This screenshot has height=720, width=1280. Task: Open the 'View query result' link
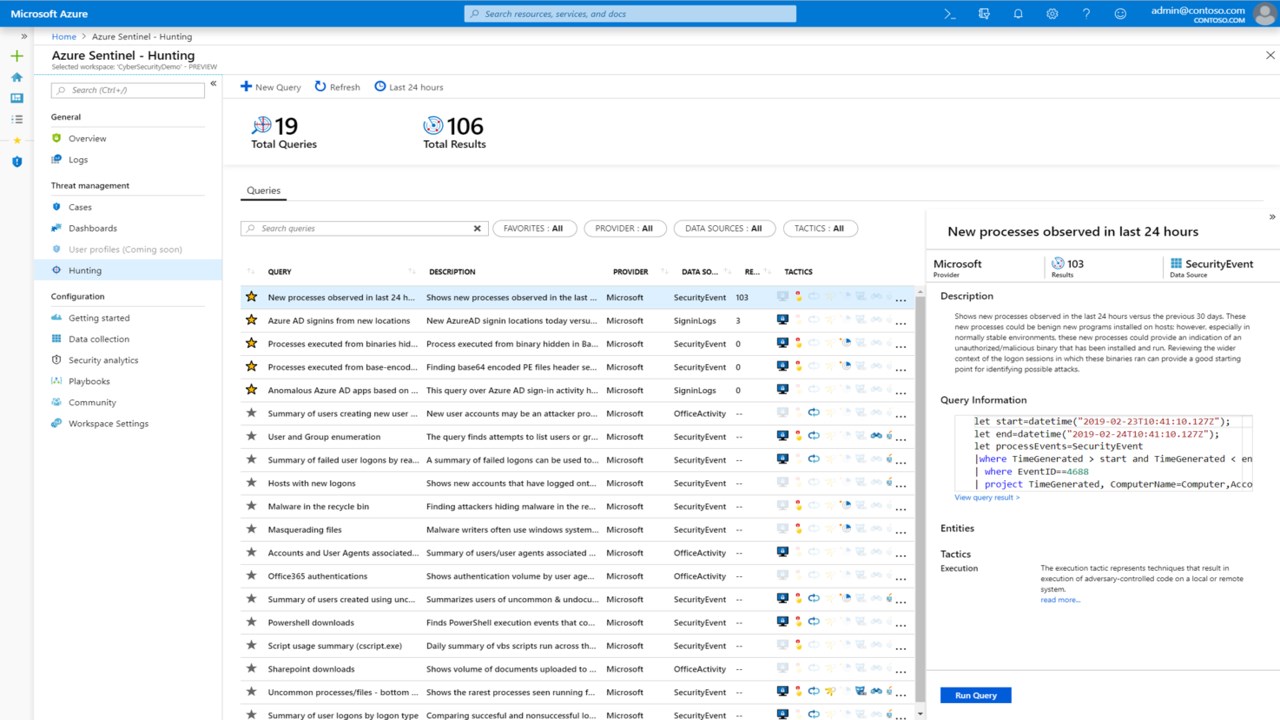click(x=987, y=497)
